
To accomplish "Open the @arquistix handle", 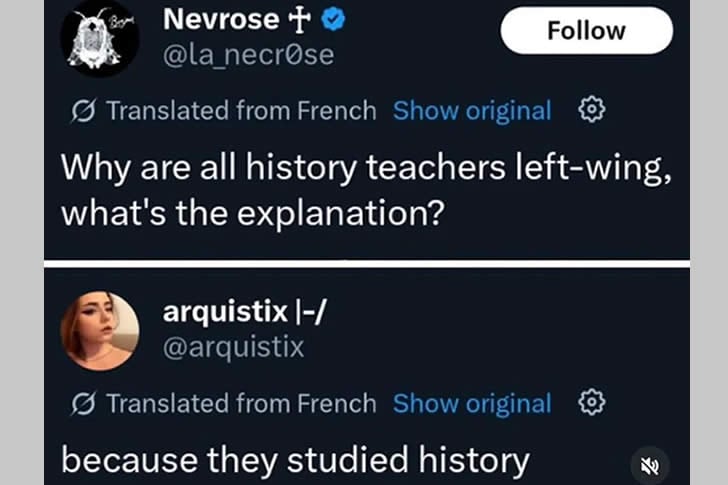I will pos(233,347).
